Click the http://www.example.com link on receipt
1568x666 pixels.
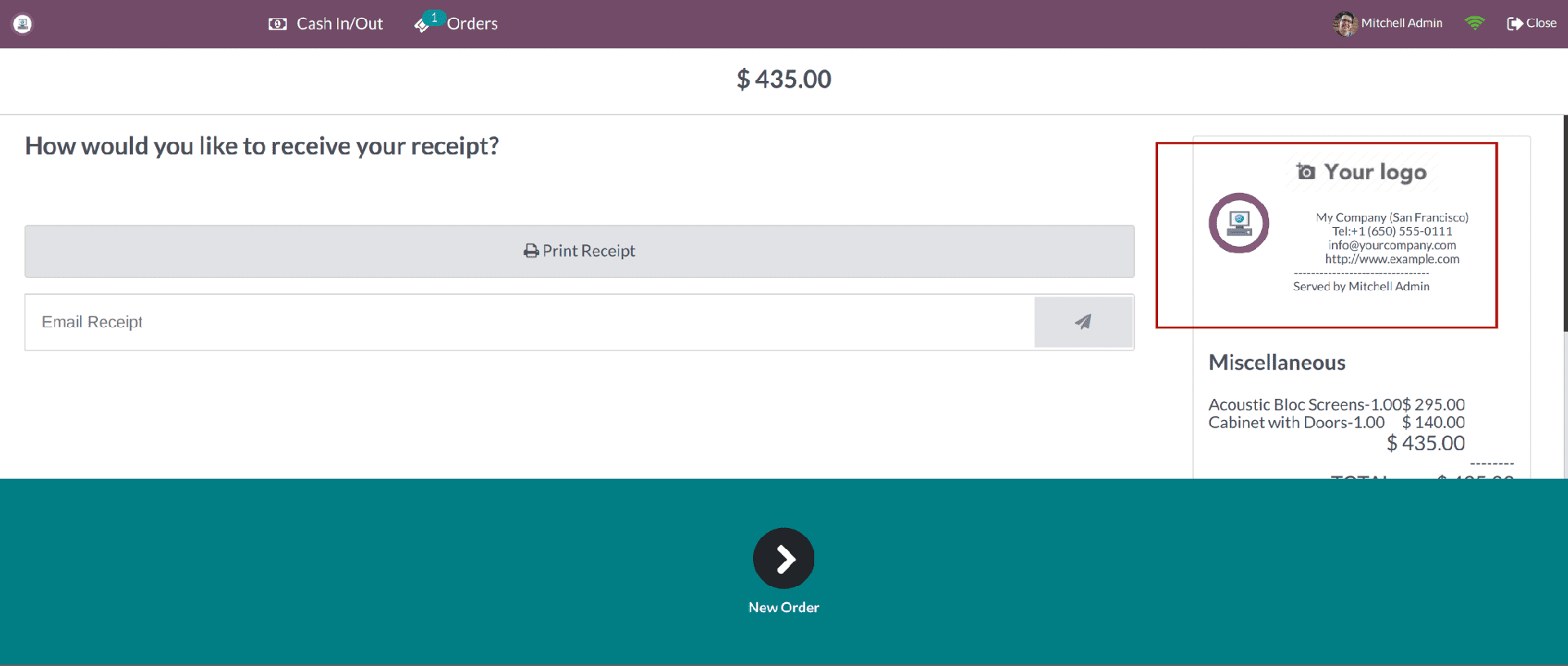(x=1392, y=259)
